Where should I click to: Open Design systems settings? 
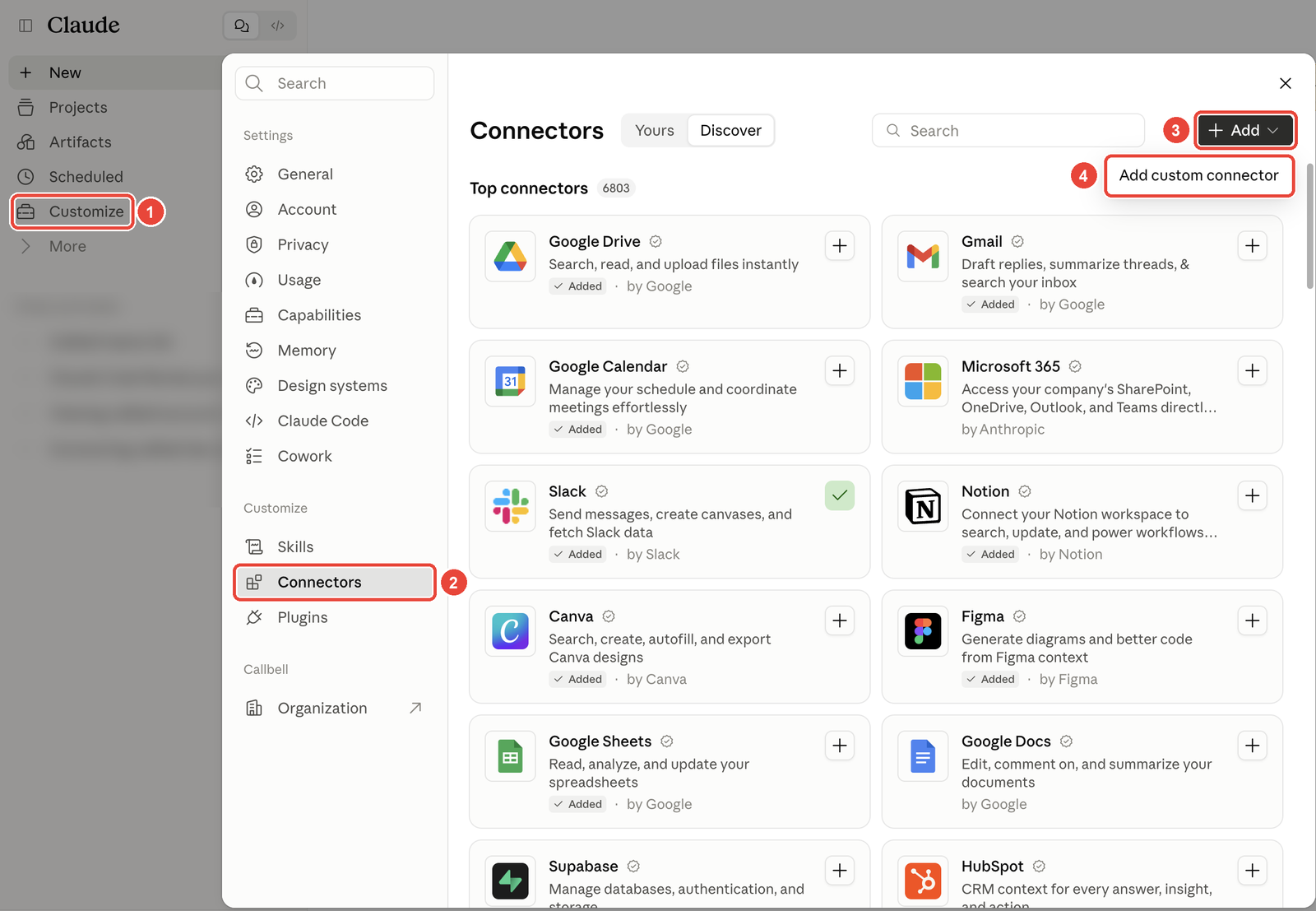[334, 385]
